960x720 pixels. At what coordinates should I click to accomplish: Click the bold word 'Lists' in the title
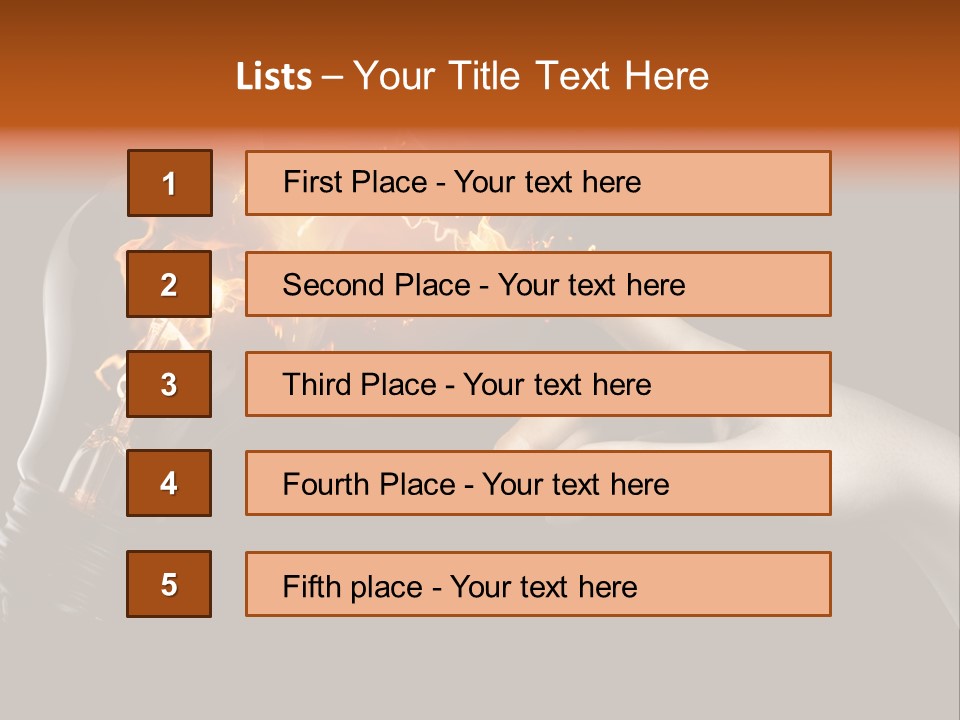(x=274, y=76)
